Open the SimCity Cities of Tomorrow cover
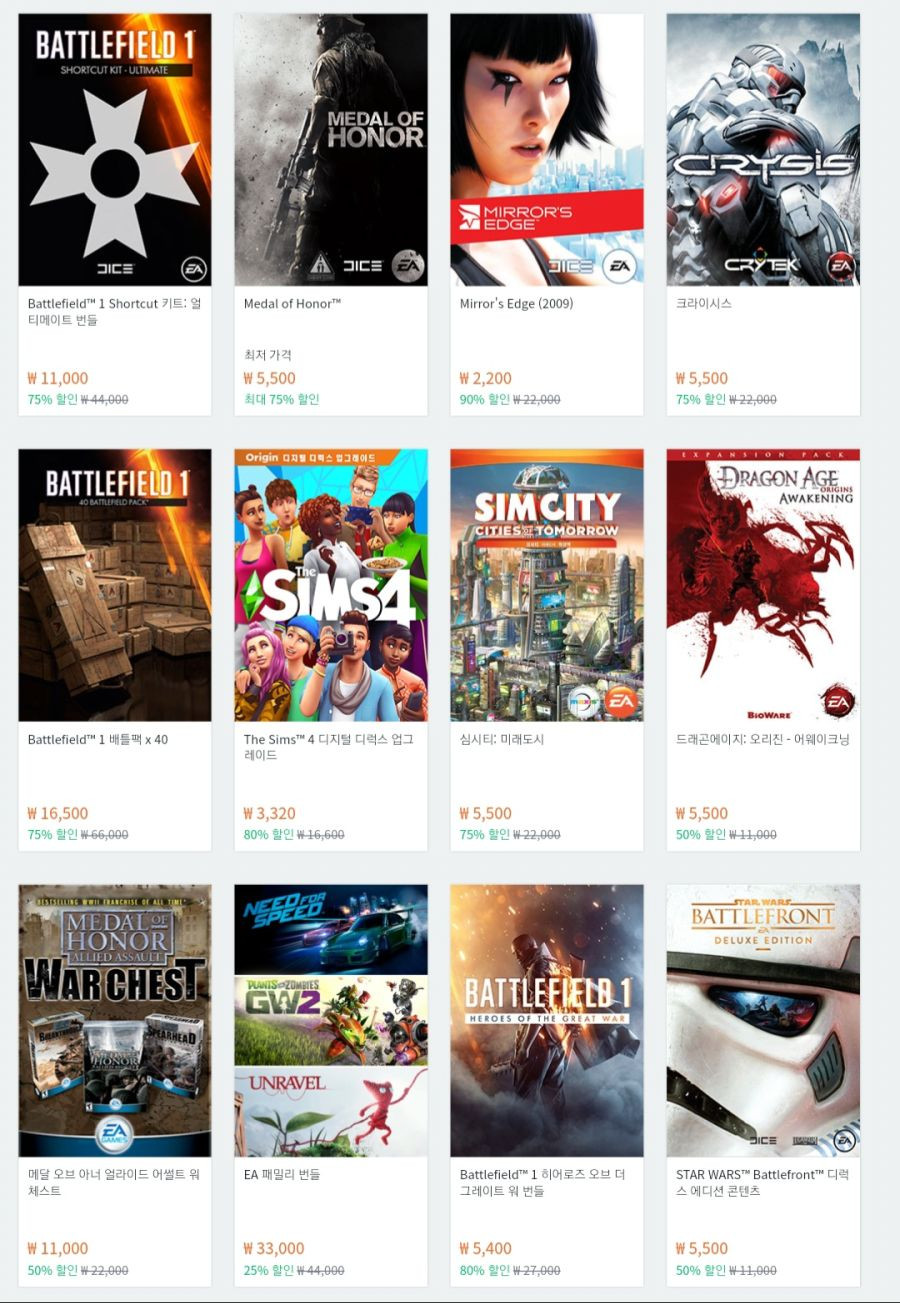The width and height of the screenshot is (900, 1303). click(547, 585)
